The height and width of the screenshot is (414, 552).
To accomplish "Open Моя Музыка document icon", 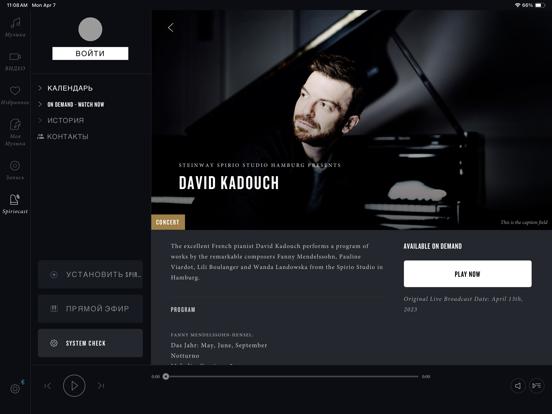I will [15, 124].
